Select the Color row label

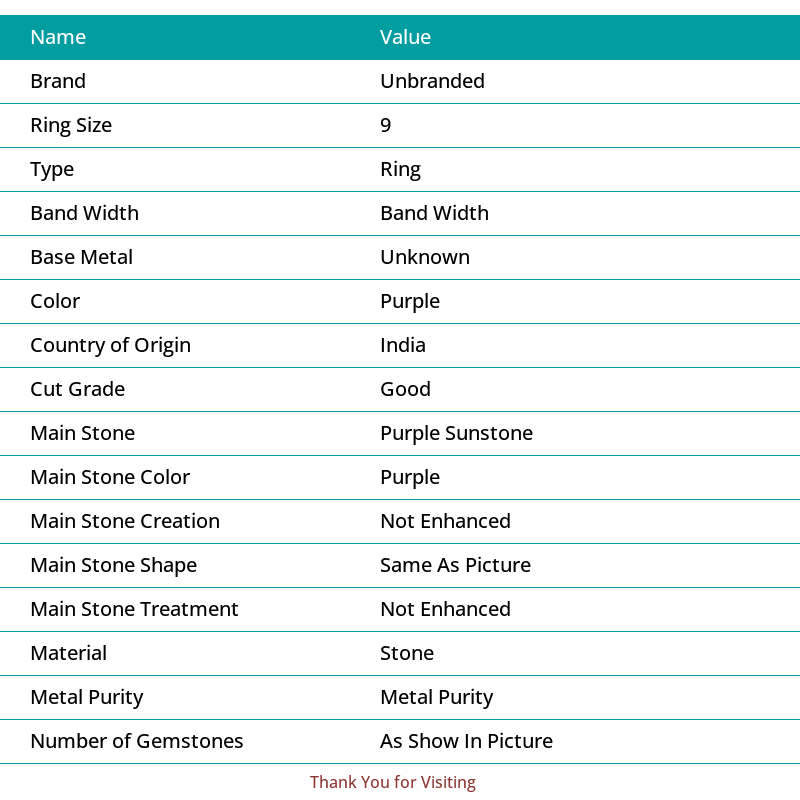click(x=55, y=301)
